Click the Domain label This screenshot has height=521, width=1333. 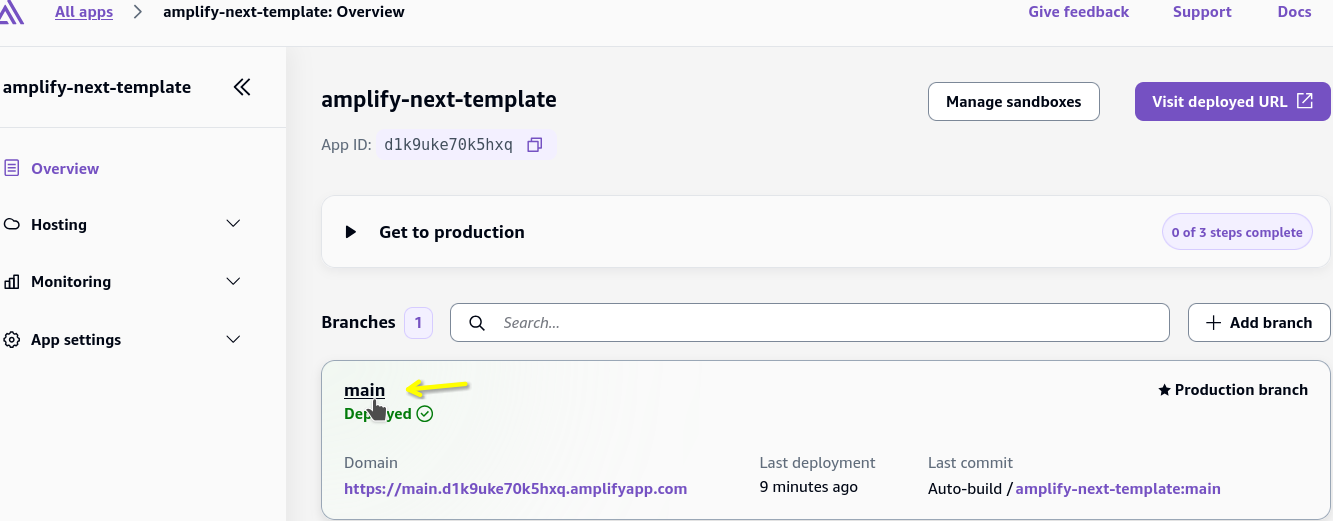tap(371, 463)
